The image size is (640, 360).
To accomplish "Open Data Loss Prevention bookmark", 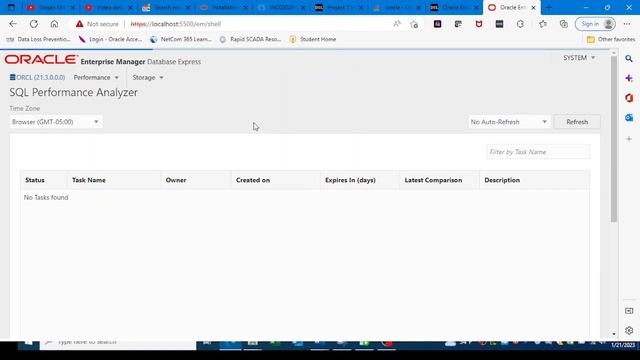I will point(38,39).
